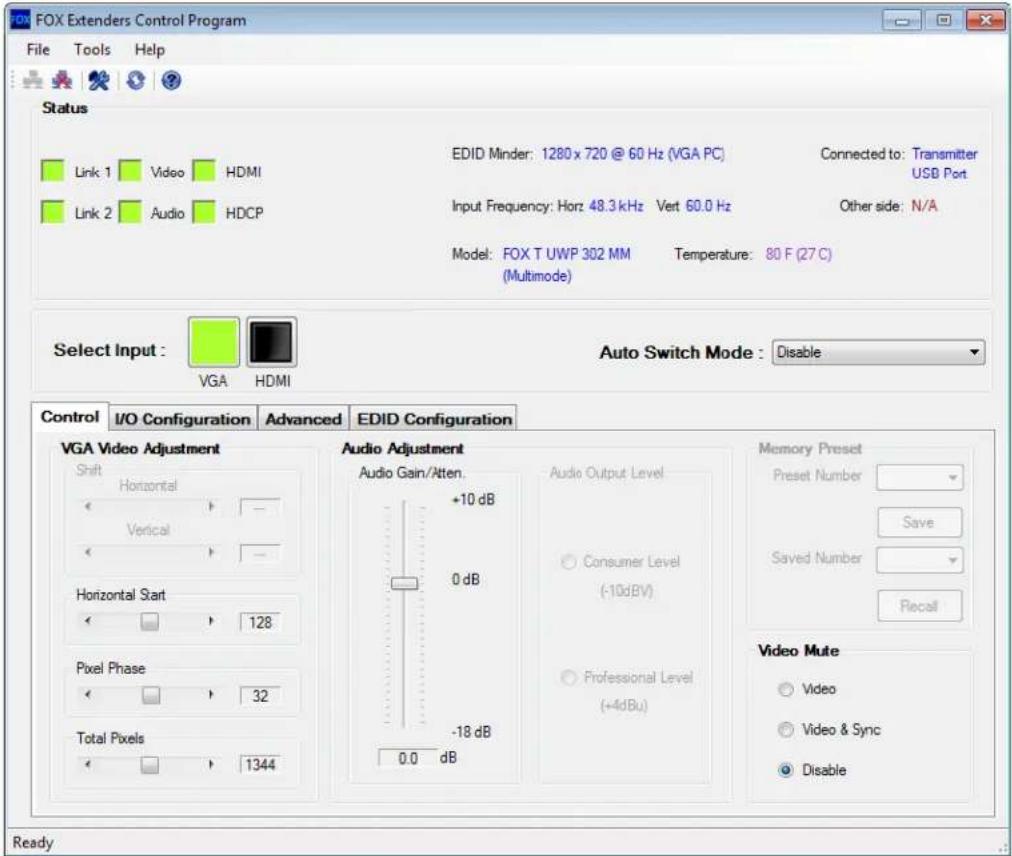
Task: Click Total Pixels left arrow
Action: click(x=88, y=765)
